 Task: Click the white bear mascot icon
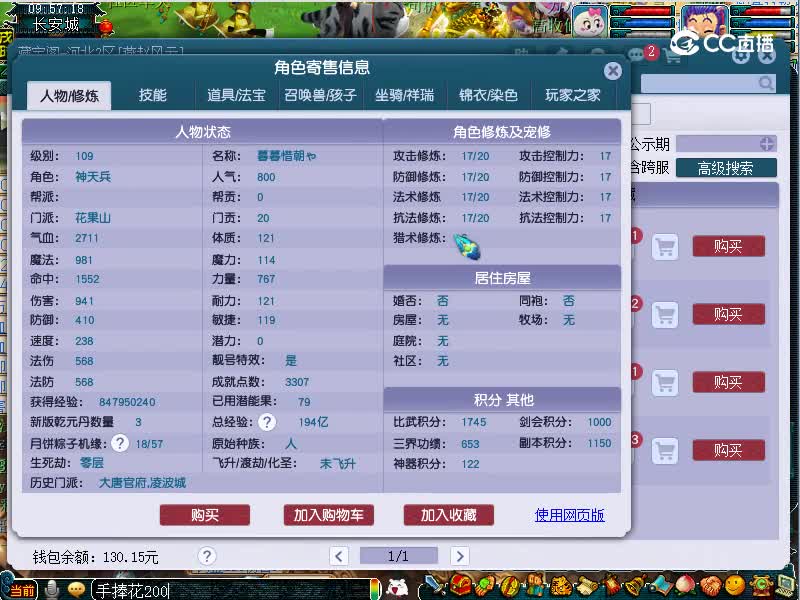pyautogui.click(x=397, y=588)
